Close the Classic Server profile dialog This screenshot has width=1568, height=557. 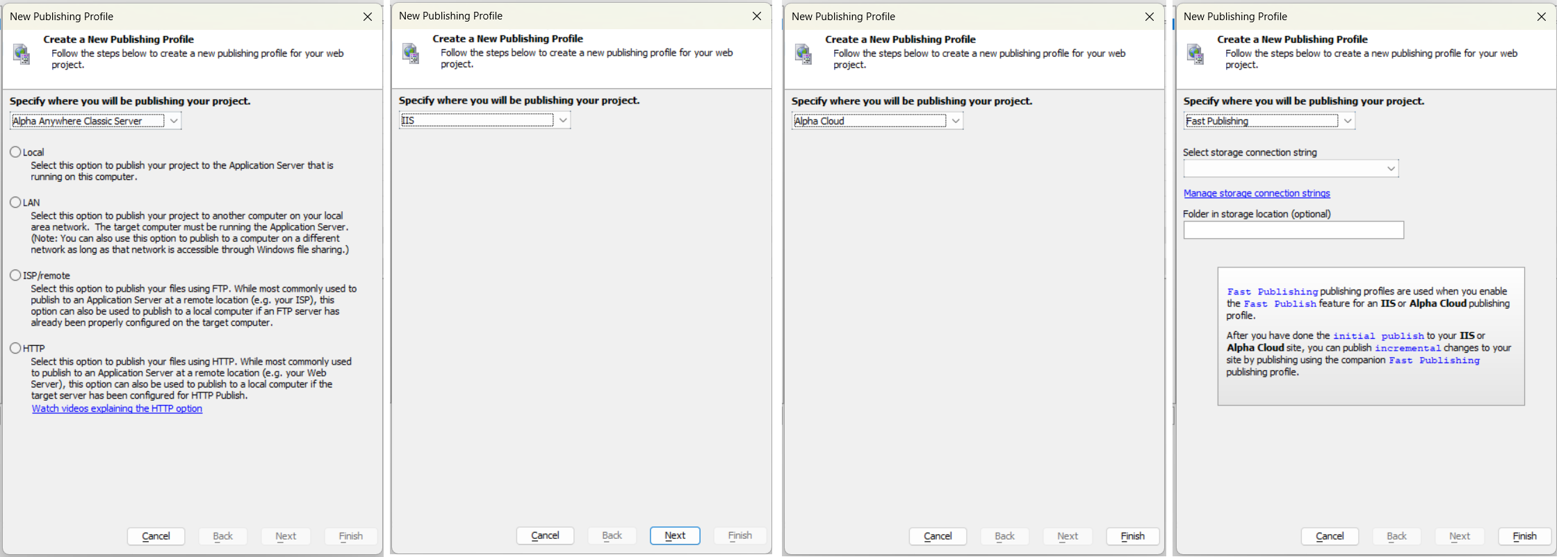point(368,17)
